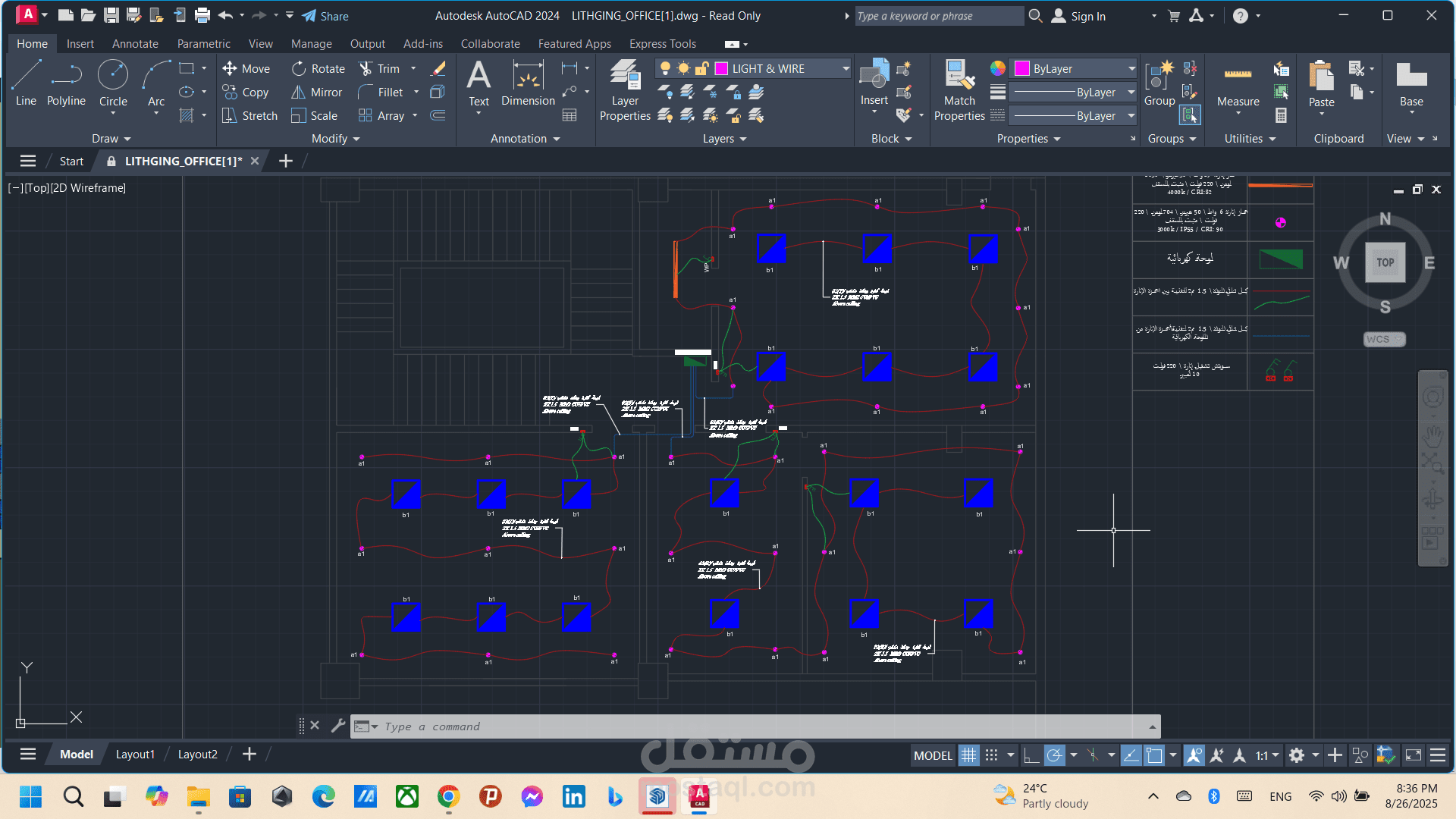Click the Stretch tool
The image size is (1456, 819).
click(x=249, y=115)
